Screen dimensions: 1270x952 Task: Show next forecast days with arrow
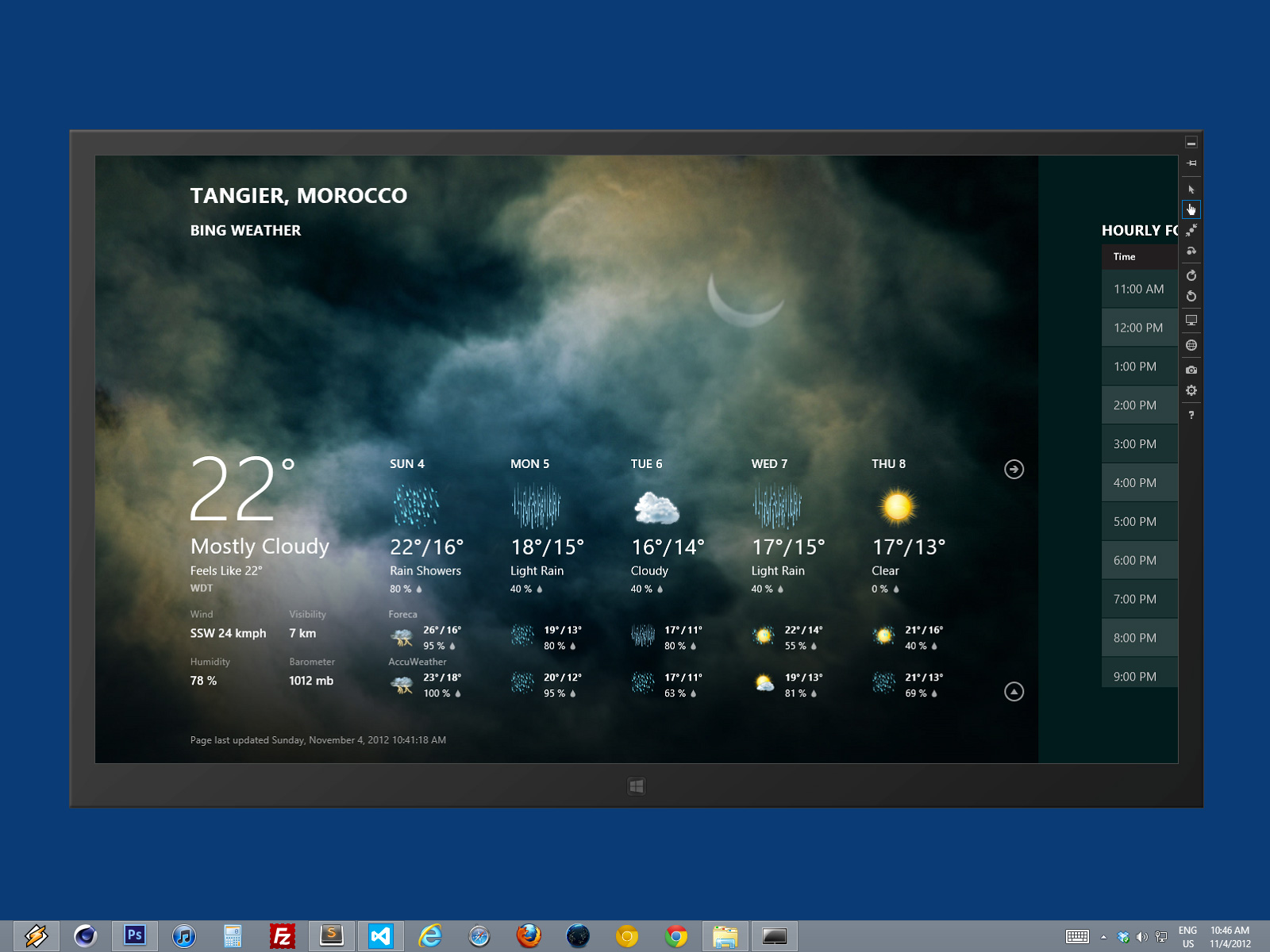pyautogui.click(x=1014, y=470)
